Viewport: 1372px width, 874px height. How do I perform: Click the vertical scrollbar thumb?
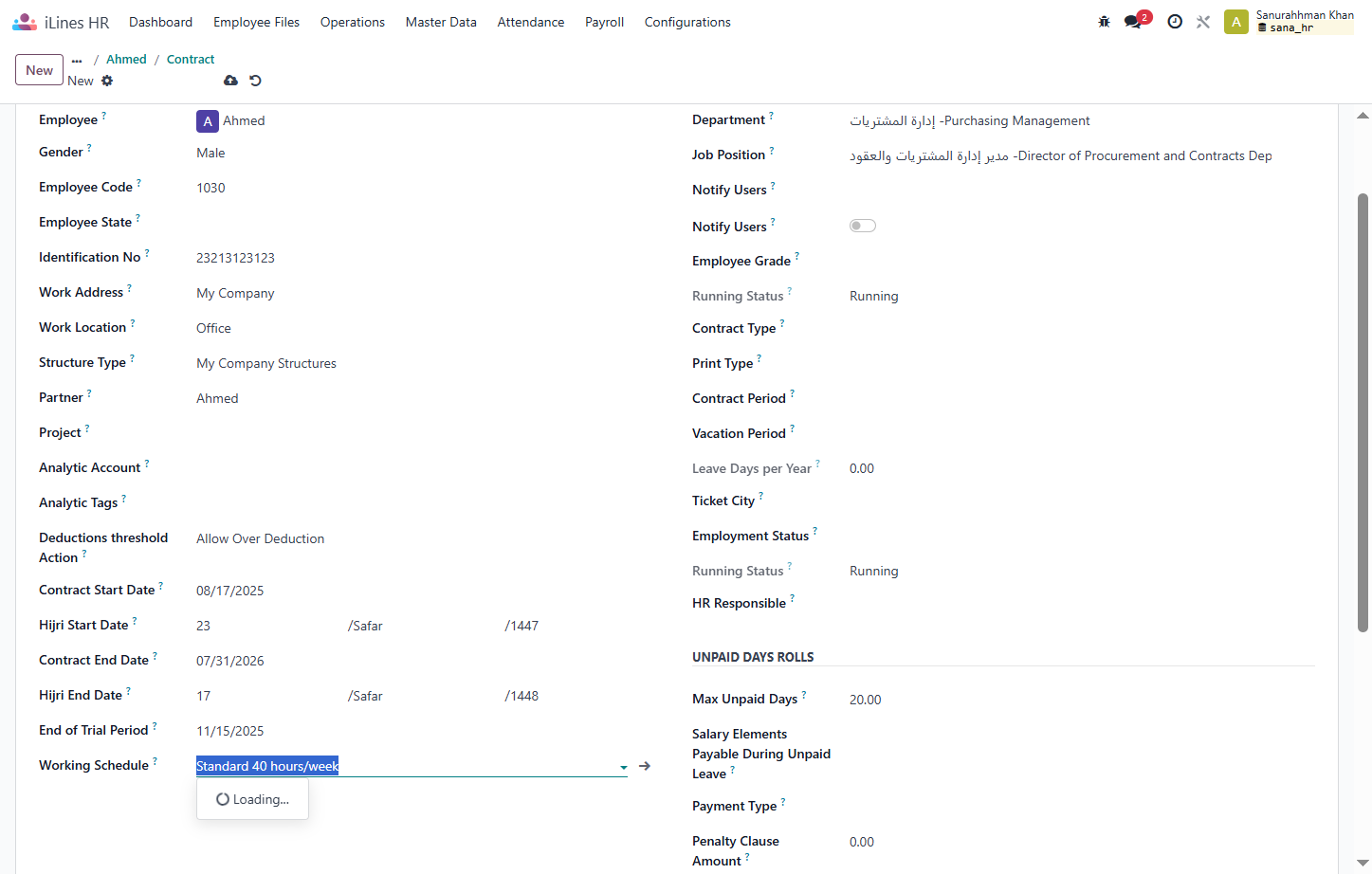click(1363, 412)
